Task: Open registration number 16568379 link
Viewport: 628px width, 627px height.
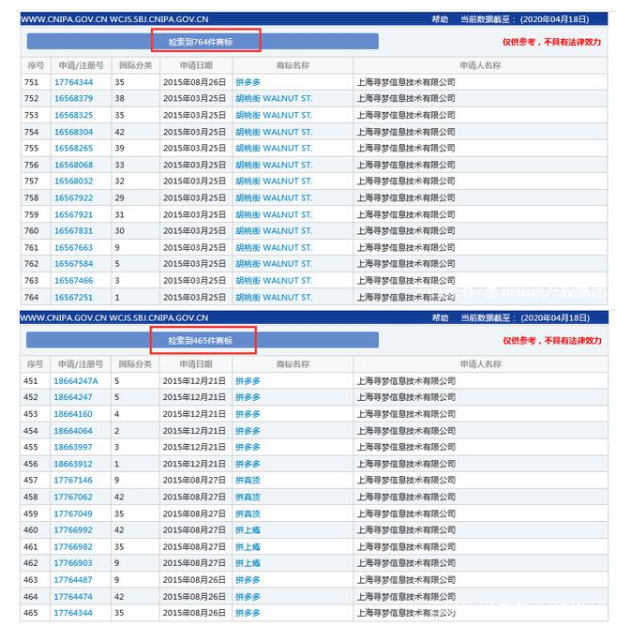Action: coord(74,98)
